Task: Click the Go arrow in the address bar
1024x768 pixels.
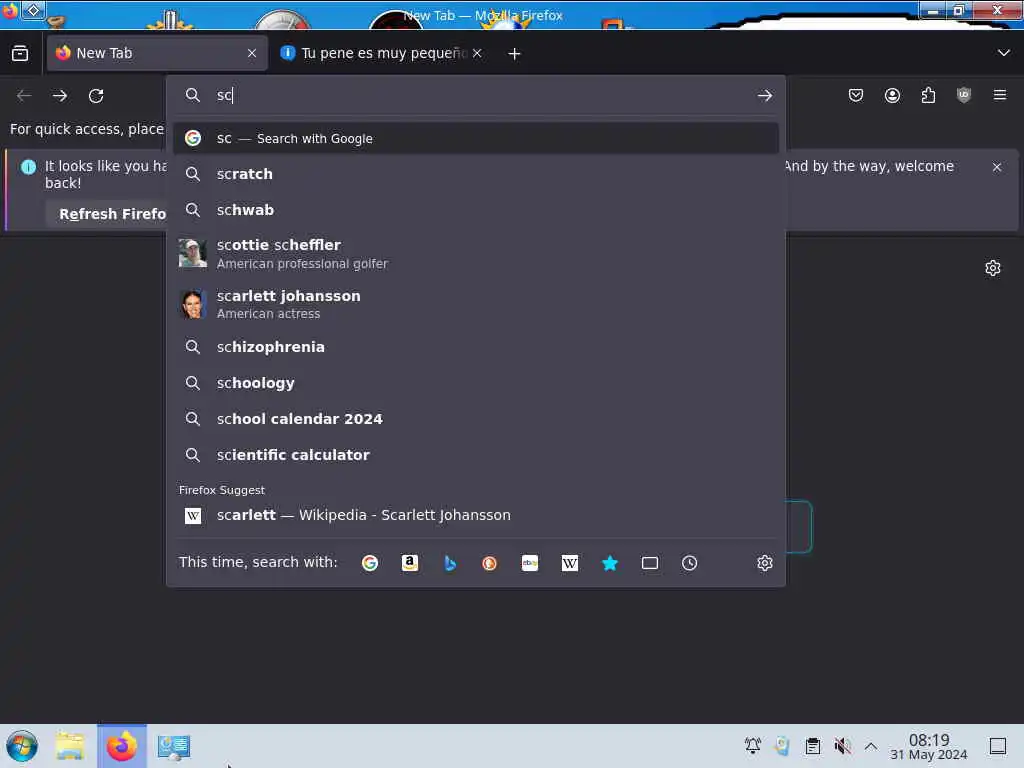Action: point(765,96)
